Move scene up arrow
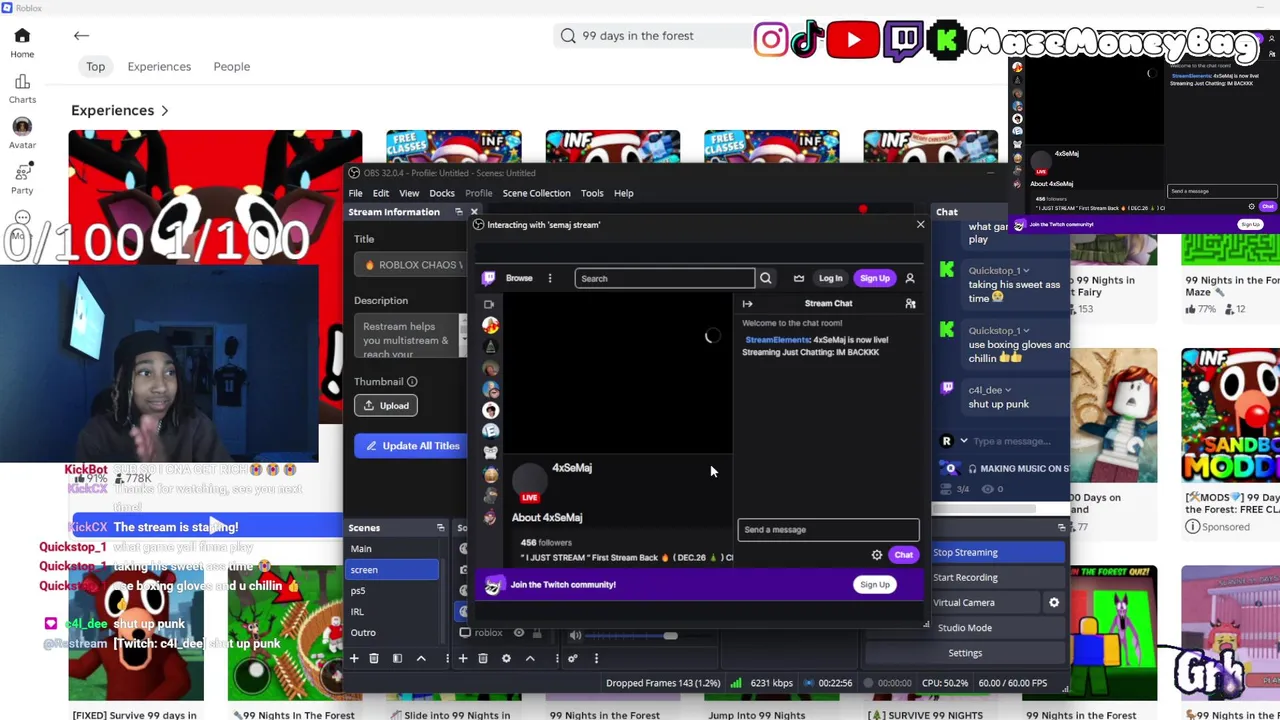The width and height of the screenshot is (1280, 720). coord(421,658)
